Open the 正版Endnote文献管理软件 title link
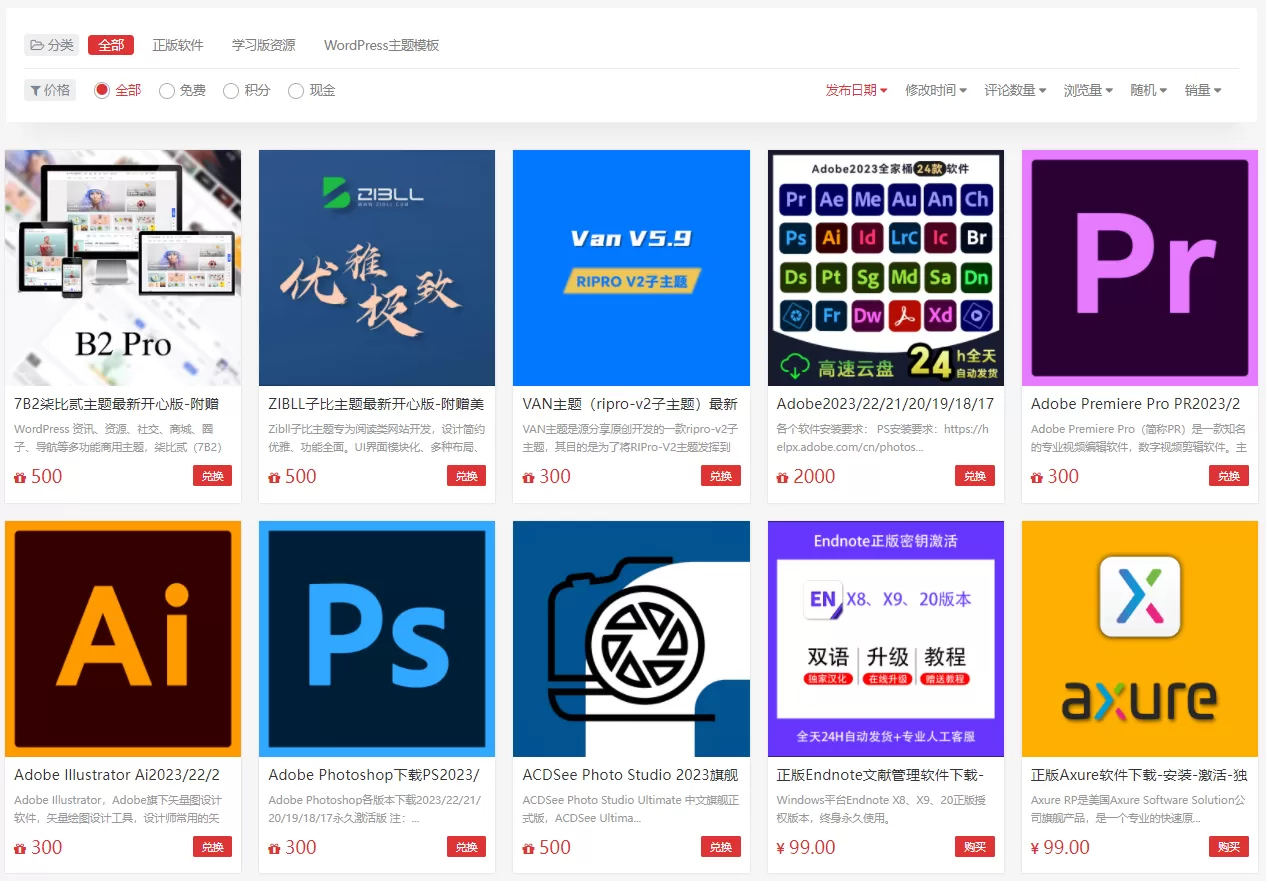 (x=880, y=775)
